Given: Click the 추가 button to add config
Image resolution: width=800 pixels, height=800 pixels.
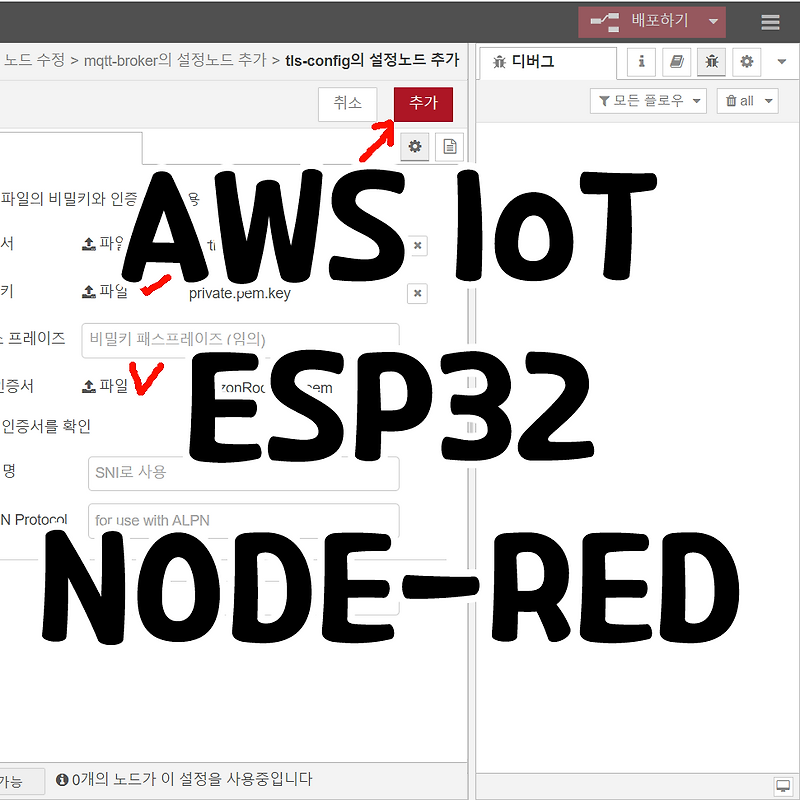Looking at the screenshot, I should (x=423, y=104).
